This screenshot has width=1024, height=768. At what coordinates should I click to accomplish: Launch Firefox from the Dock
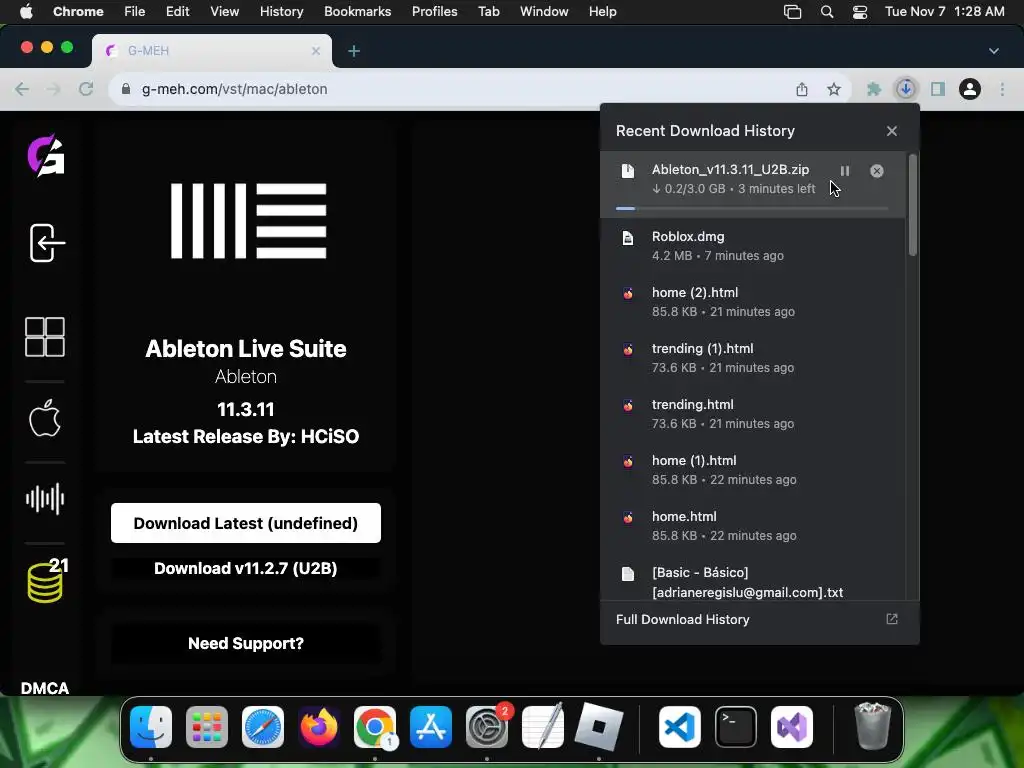coord(319,727)
